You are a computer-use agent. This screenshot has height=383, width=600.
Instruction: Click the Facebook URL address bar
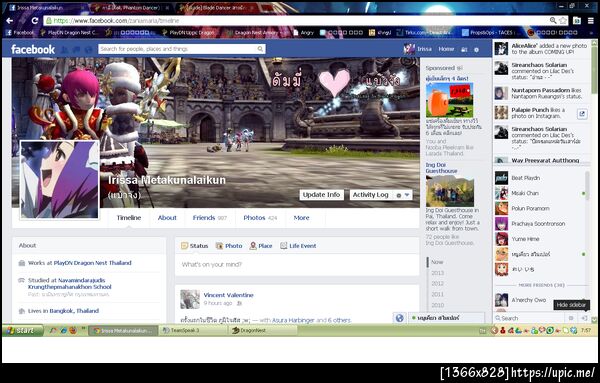click(297, 21)
